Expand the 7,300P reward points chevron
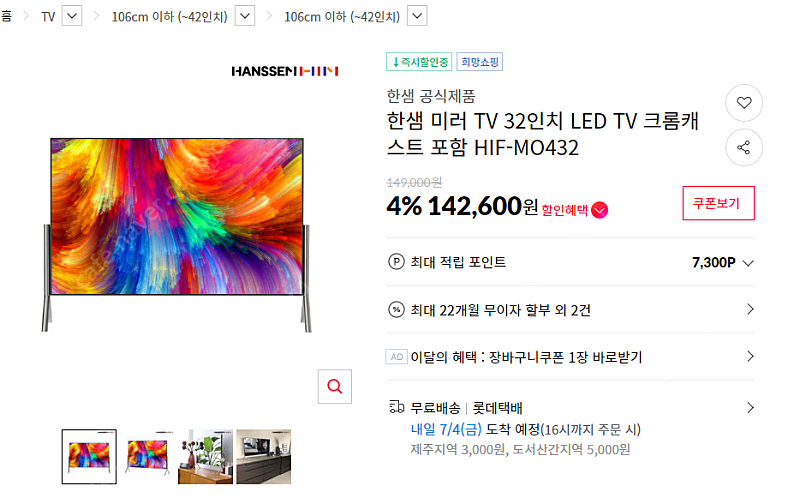 pos(748,263)
